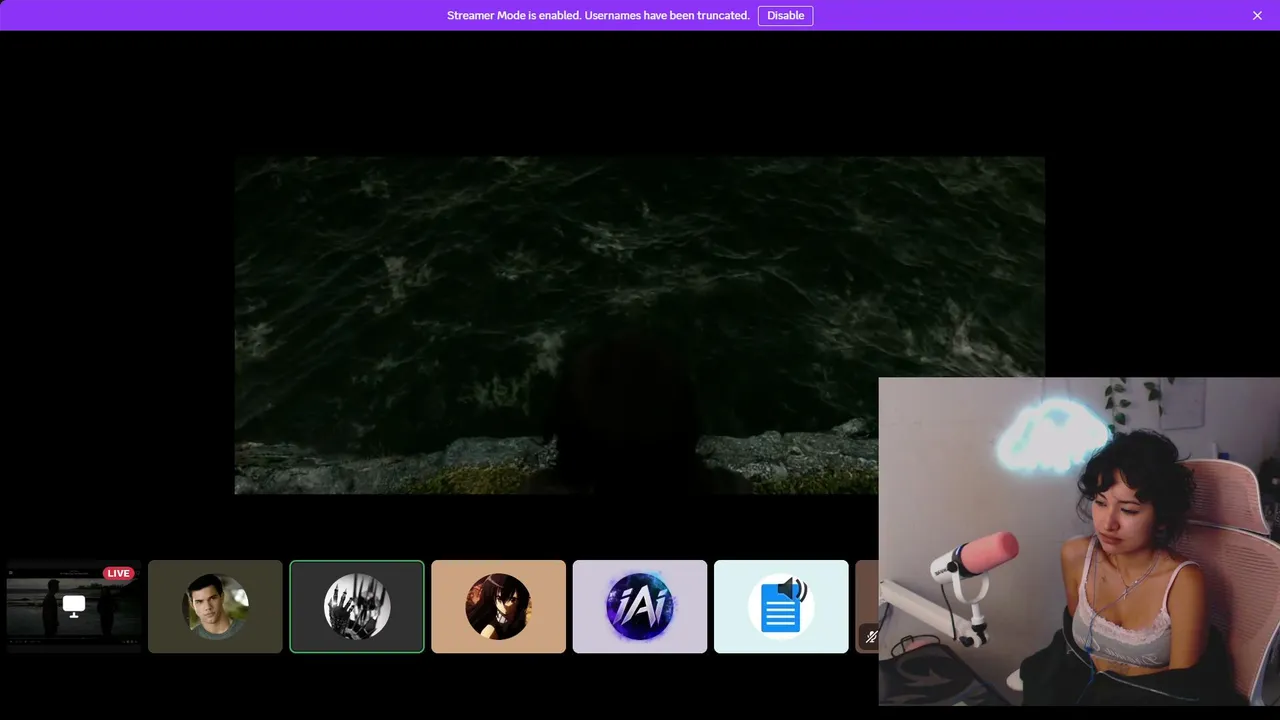Click the monitor icon on the LIVE tile

[x=74, y=605]
